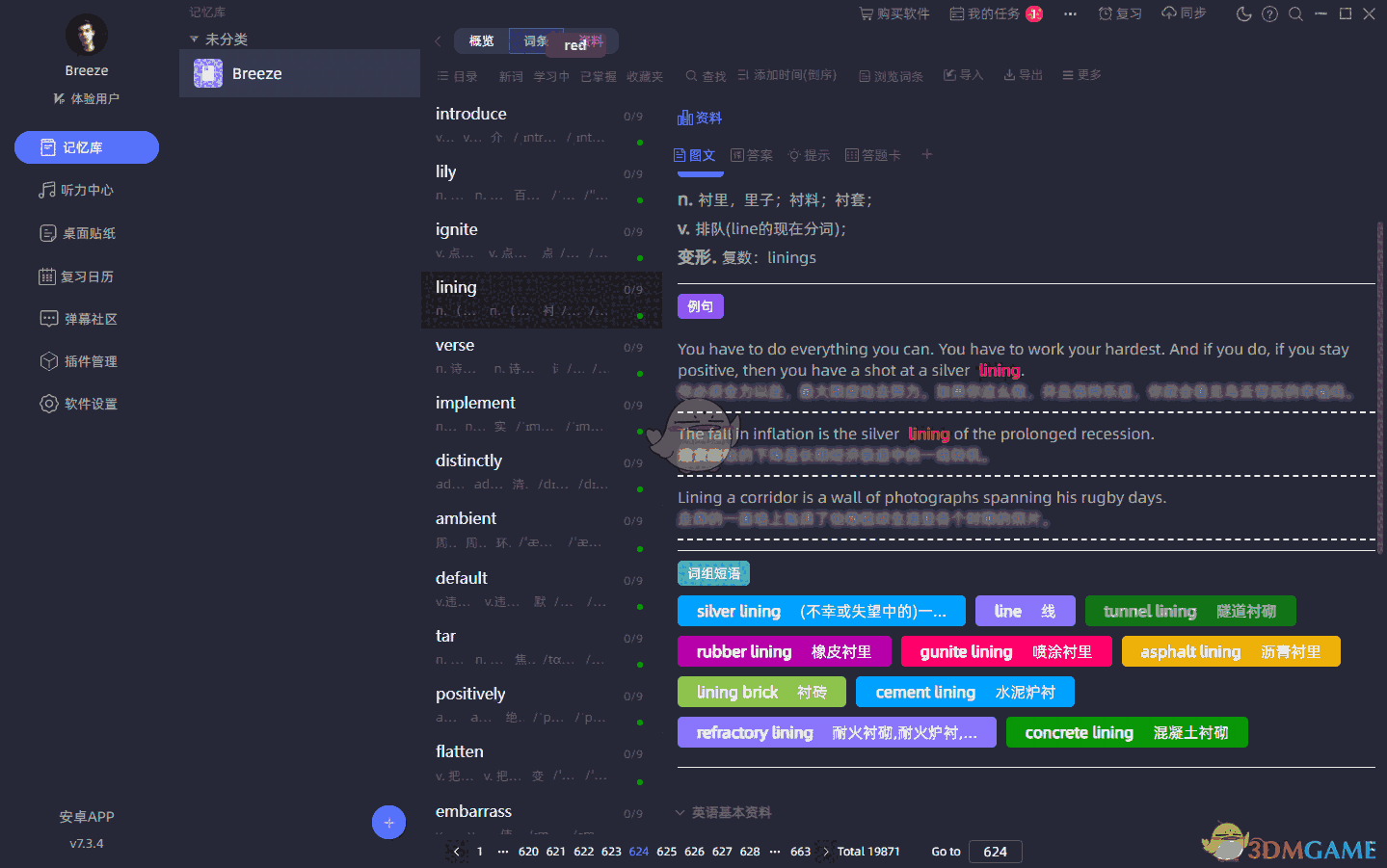
Task: Expand the 英语基本资料 section
Action: 723,812
